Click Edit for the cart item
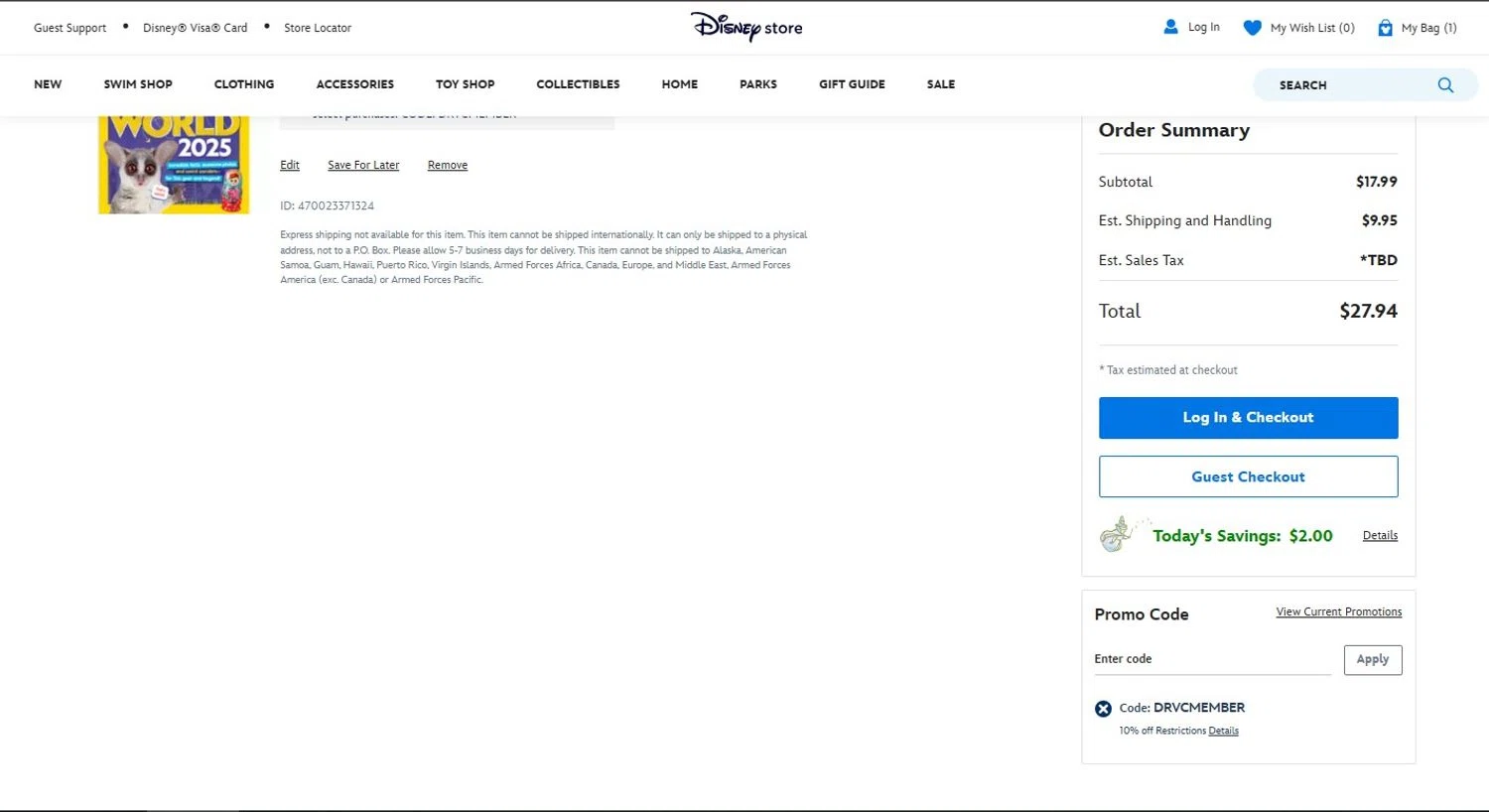This screenshot has width=1489, height=812. [x=290, y=165]
